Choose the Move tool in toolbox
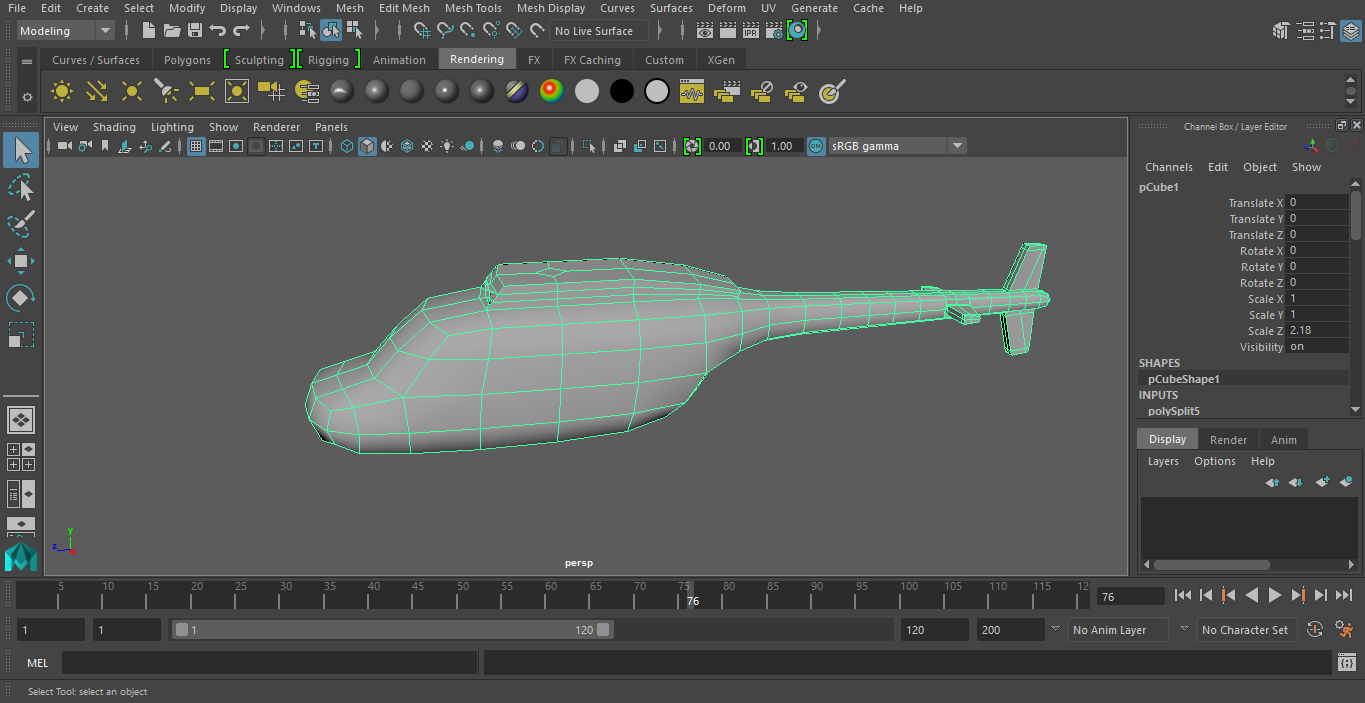This screenshot has width=1365, height=703. [x=21, y=261]
